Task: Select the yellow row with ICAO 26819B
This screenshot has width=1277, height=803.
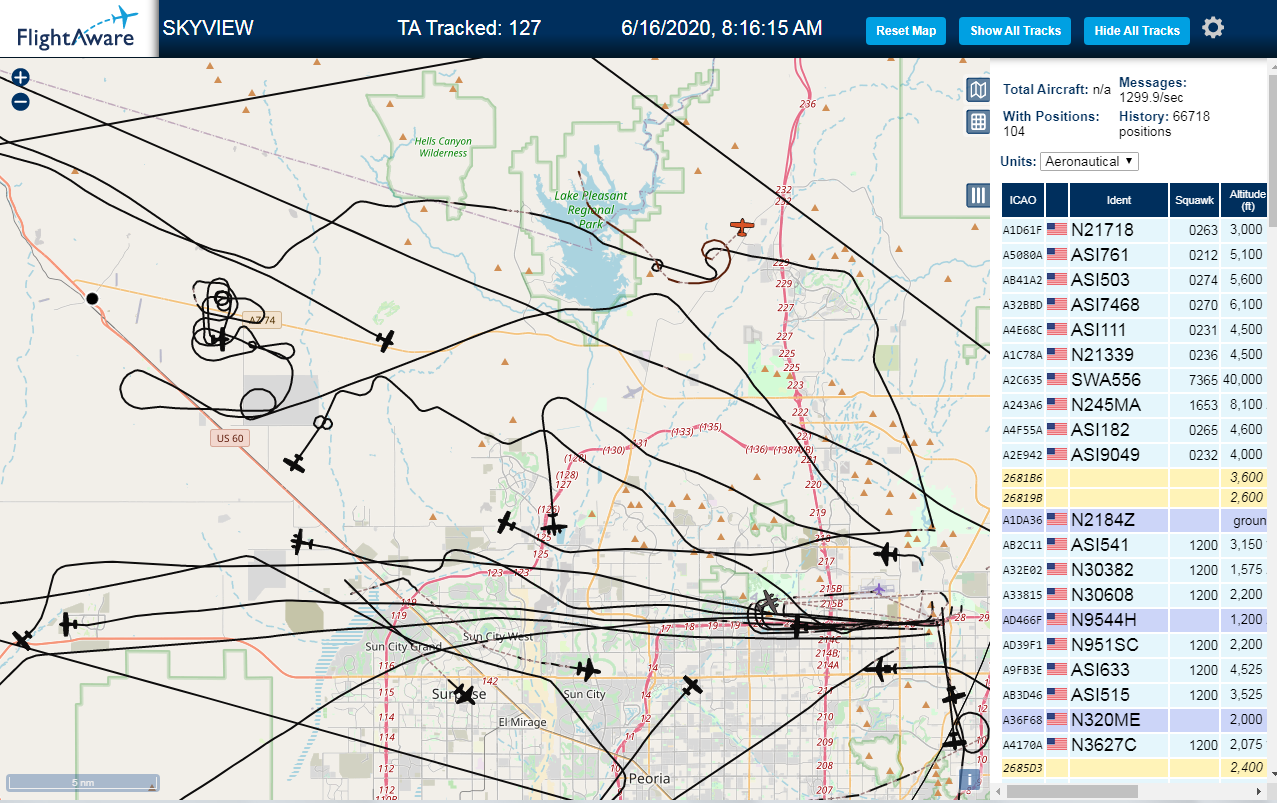Action: point(1135,498)
